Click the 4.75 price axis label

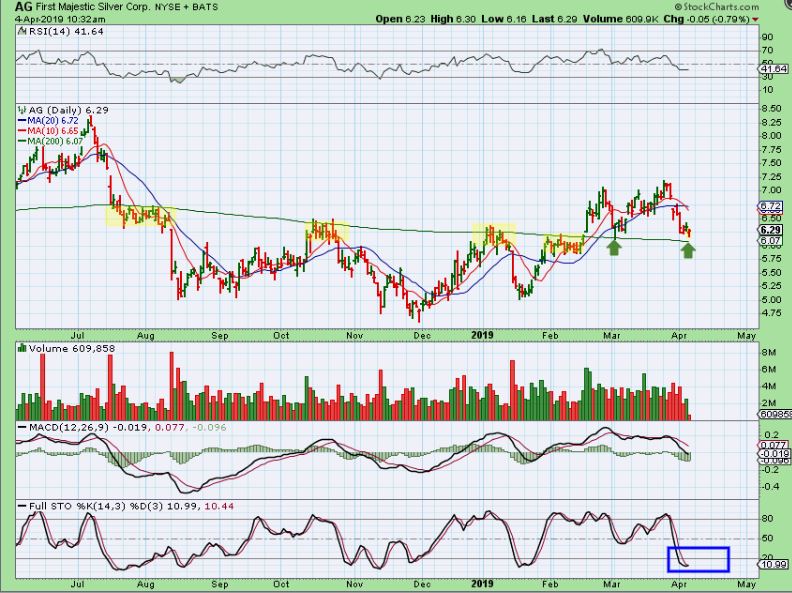pos(771,313)
